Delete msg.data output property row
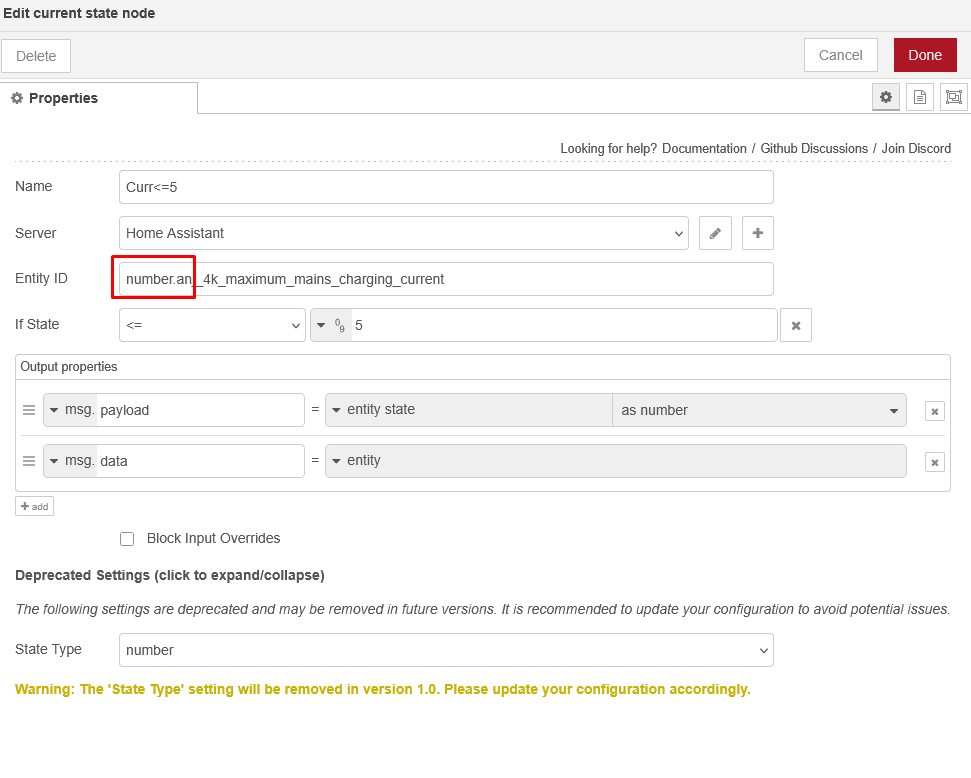This screenshot has width=971, height=778. pos(934,462)
